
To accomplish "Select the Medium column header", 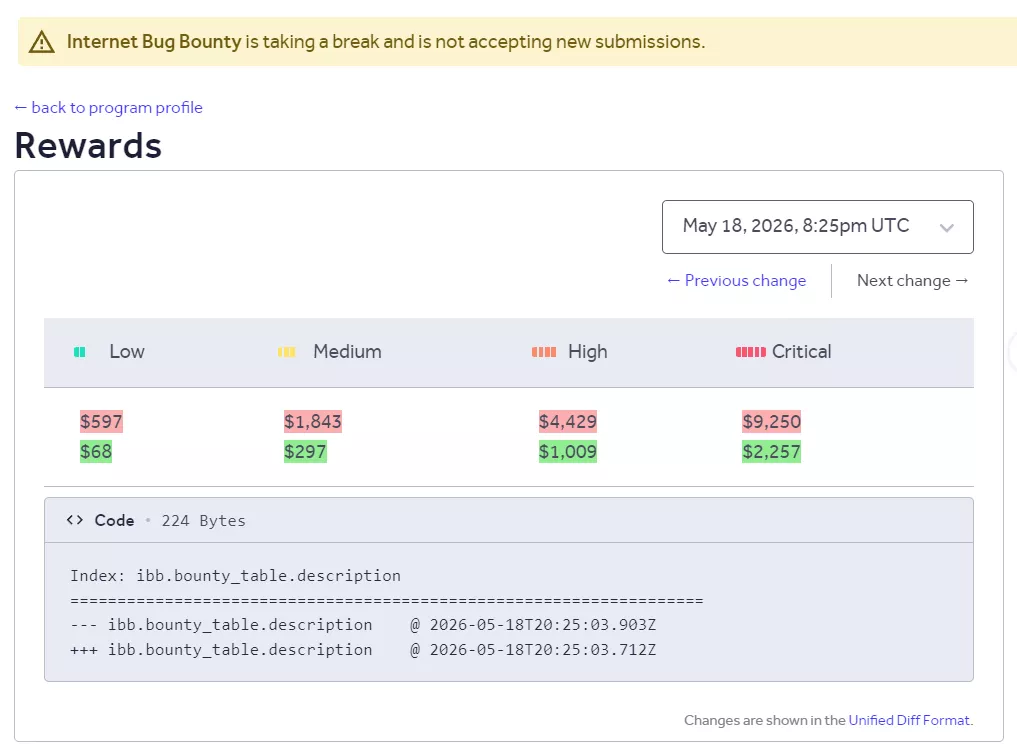I will pos(347,352).
